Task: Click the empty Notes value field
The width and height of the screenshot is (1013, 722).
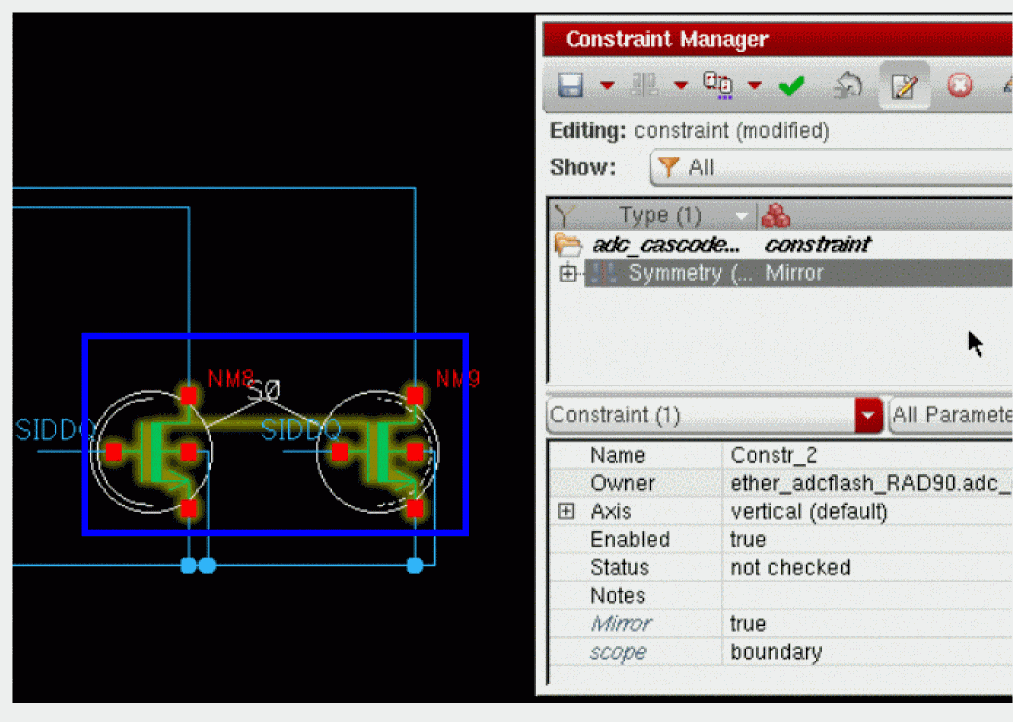Action: (867, 595)
